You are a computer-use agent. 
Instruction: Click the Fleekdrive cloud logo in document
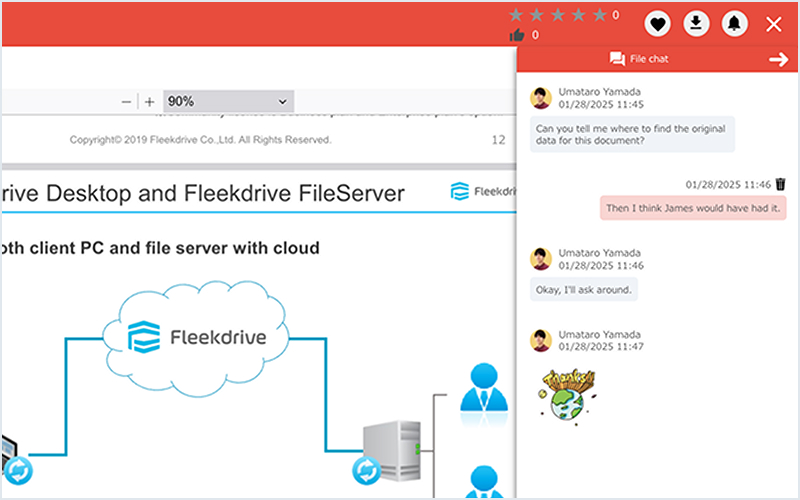coord(196,337)
